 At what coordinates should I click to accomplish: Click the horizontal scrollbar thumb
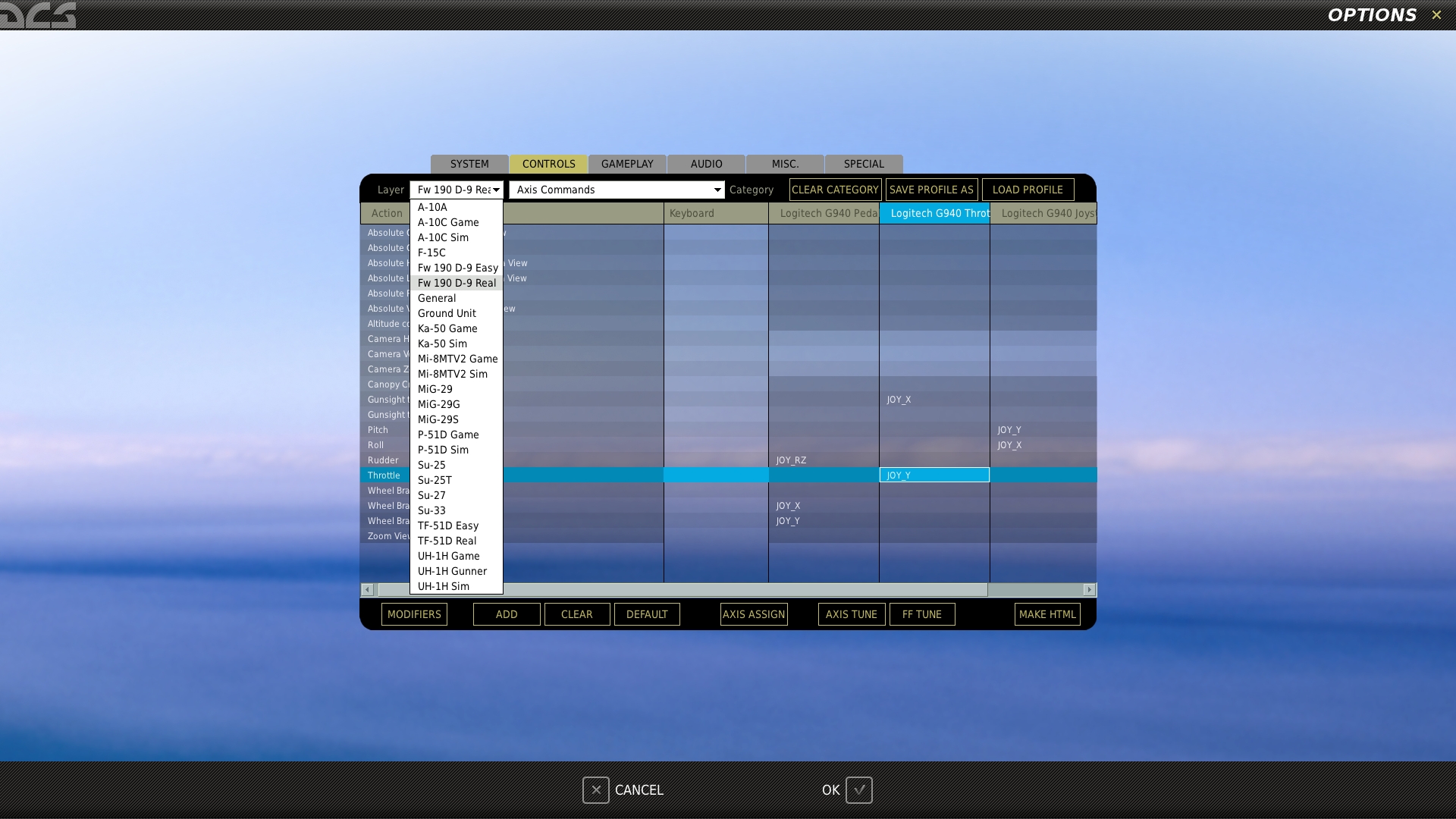click(x=682, y=589)
